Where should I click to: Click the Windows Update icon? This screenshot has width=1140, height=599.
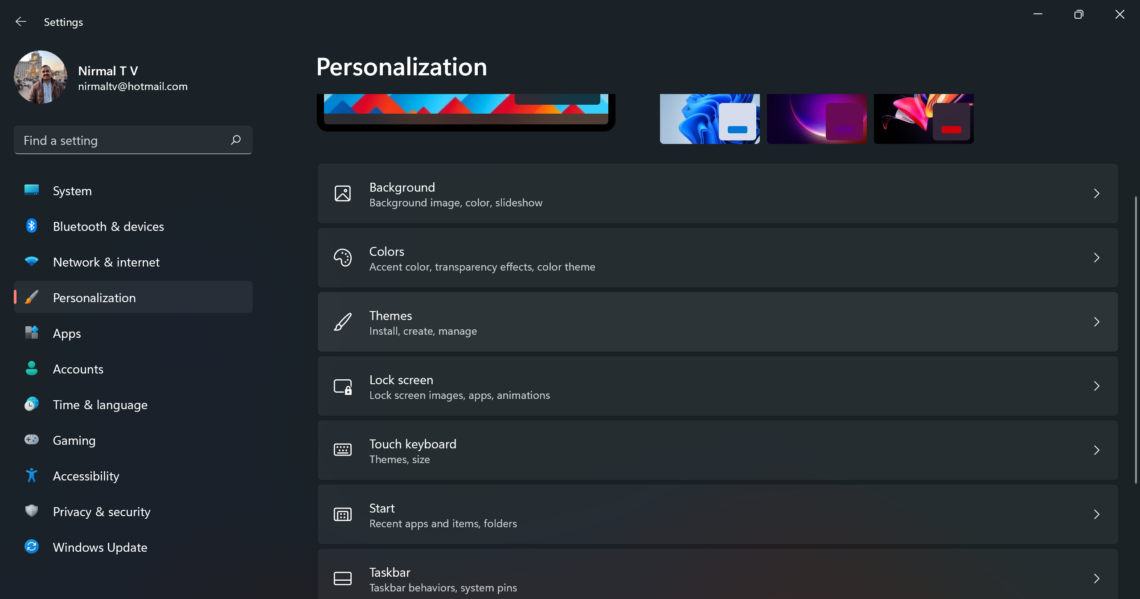tap(32, 547)
